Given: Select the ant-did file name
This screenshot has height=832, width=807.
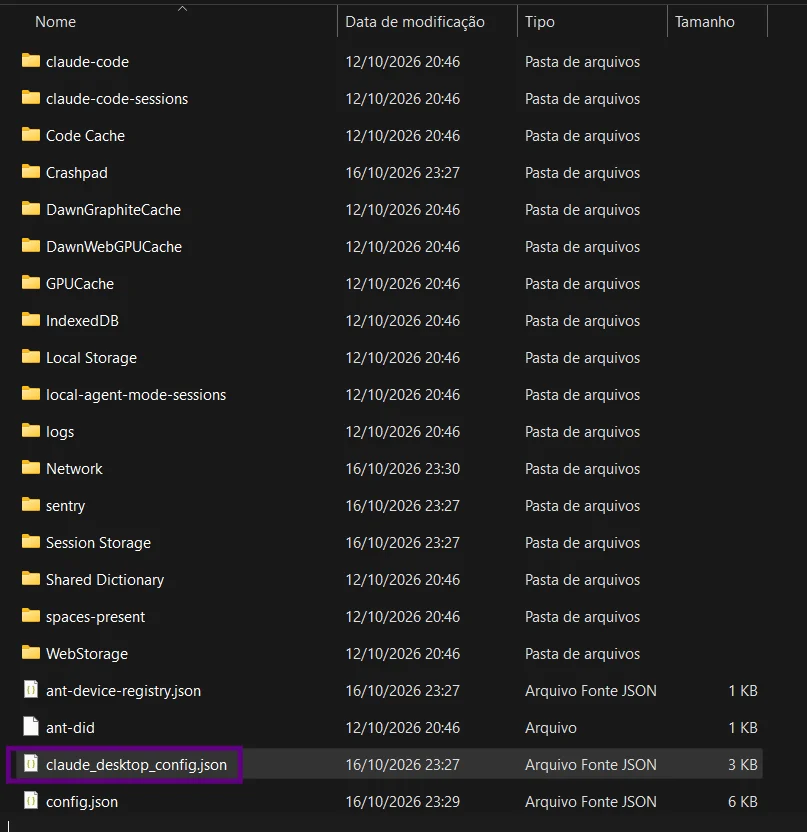Looking at the screenshot, I should click(70, 728).
